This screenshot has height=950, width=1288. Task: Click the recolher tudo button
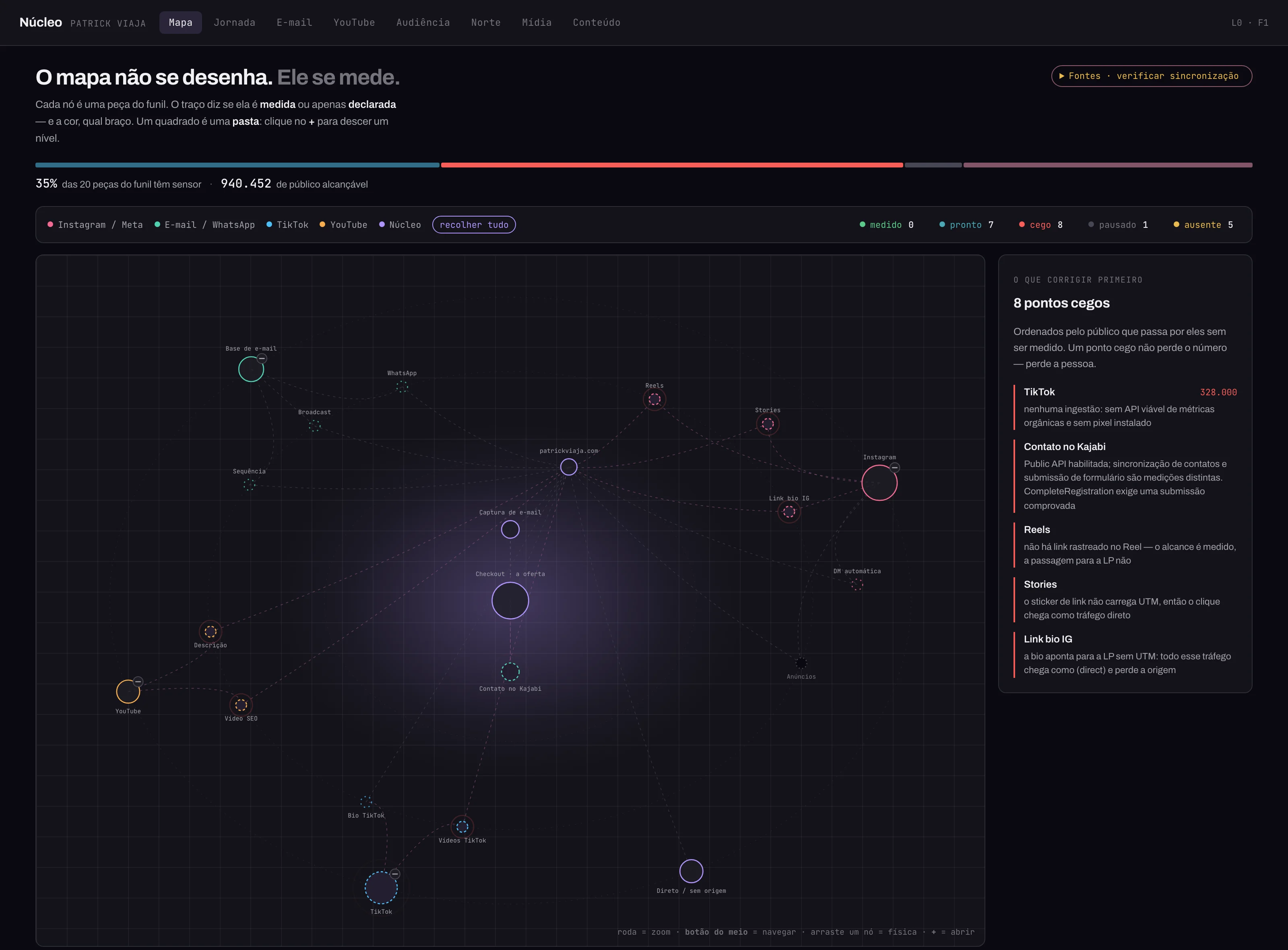tap(474, 225)
